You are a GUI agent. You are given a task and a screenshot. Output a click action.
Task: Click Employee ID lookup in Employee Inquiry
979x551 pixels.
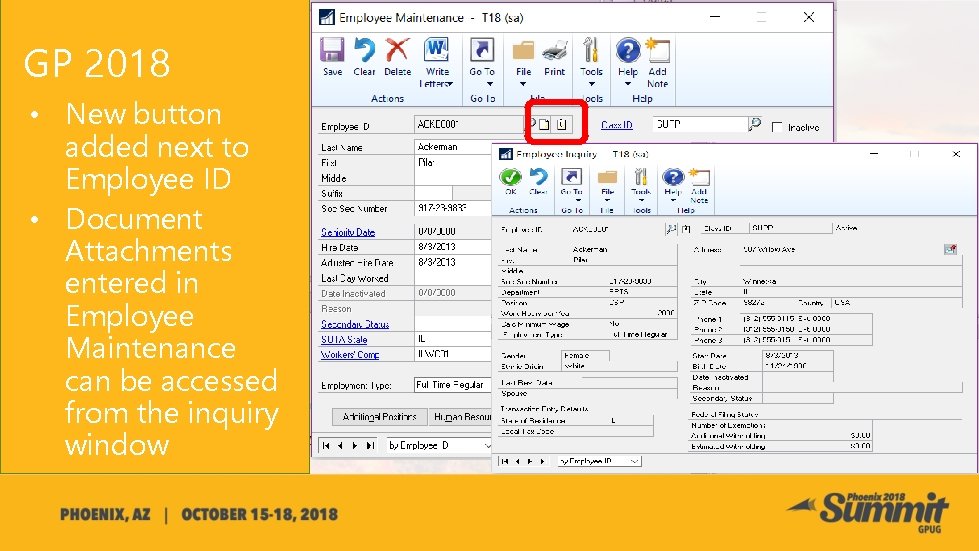click(x=671, y=229)
